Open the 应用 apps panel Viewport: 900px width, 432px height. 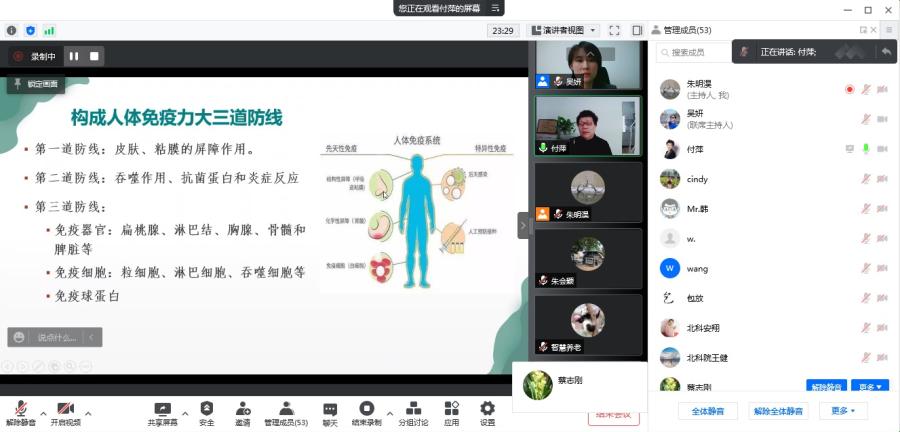(451, 413)
